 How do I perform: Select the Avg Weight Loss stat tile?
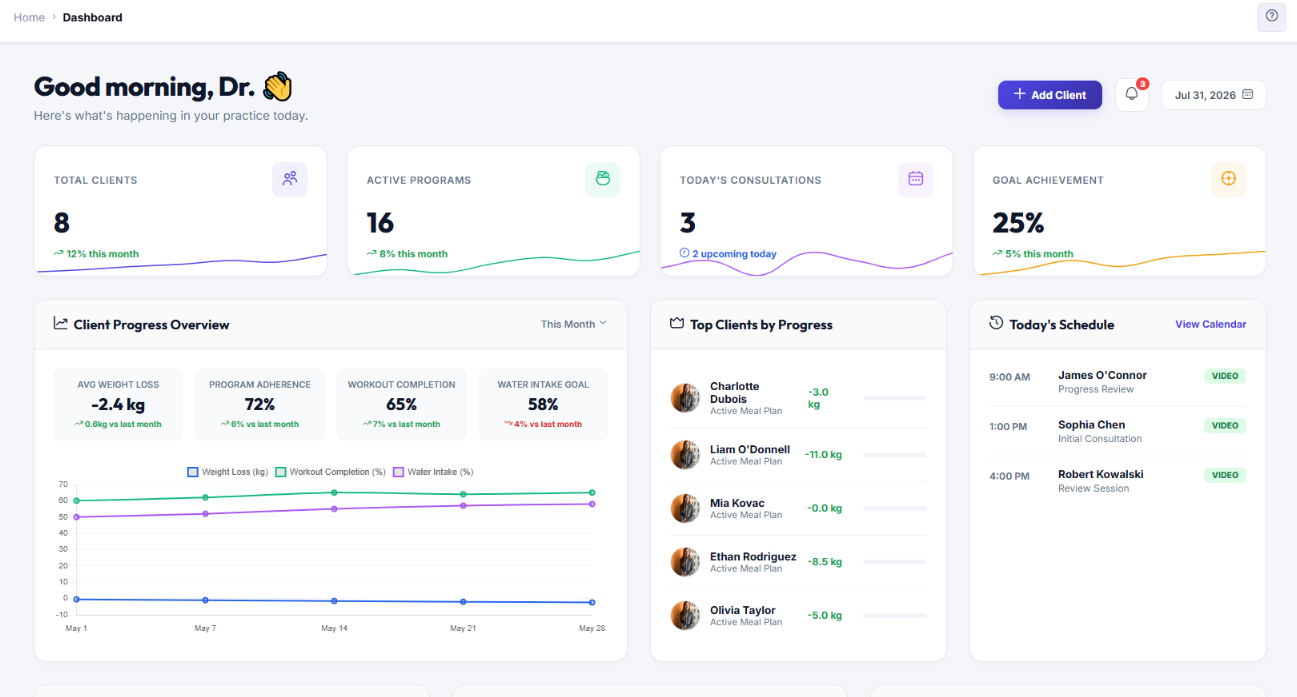tap(119, 404)
